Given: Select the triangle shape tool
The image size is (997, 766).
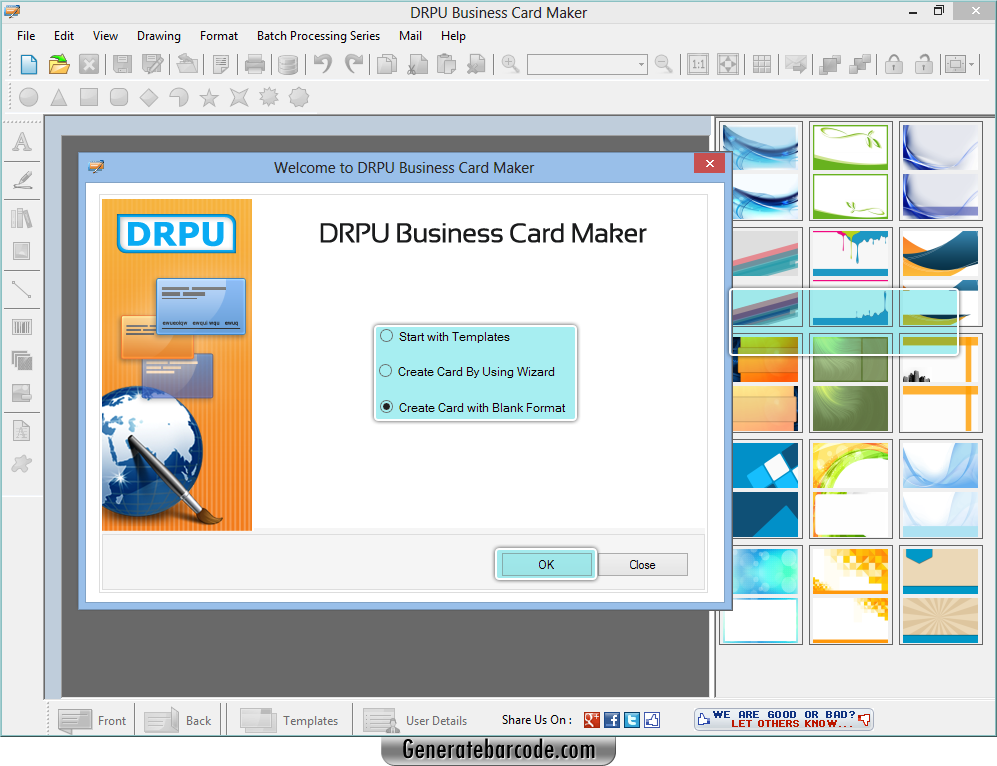Looking at the screenshot, I should coord(58,97).
